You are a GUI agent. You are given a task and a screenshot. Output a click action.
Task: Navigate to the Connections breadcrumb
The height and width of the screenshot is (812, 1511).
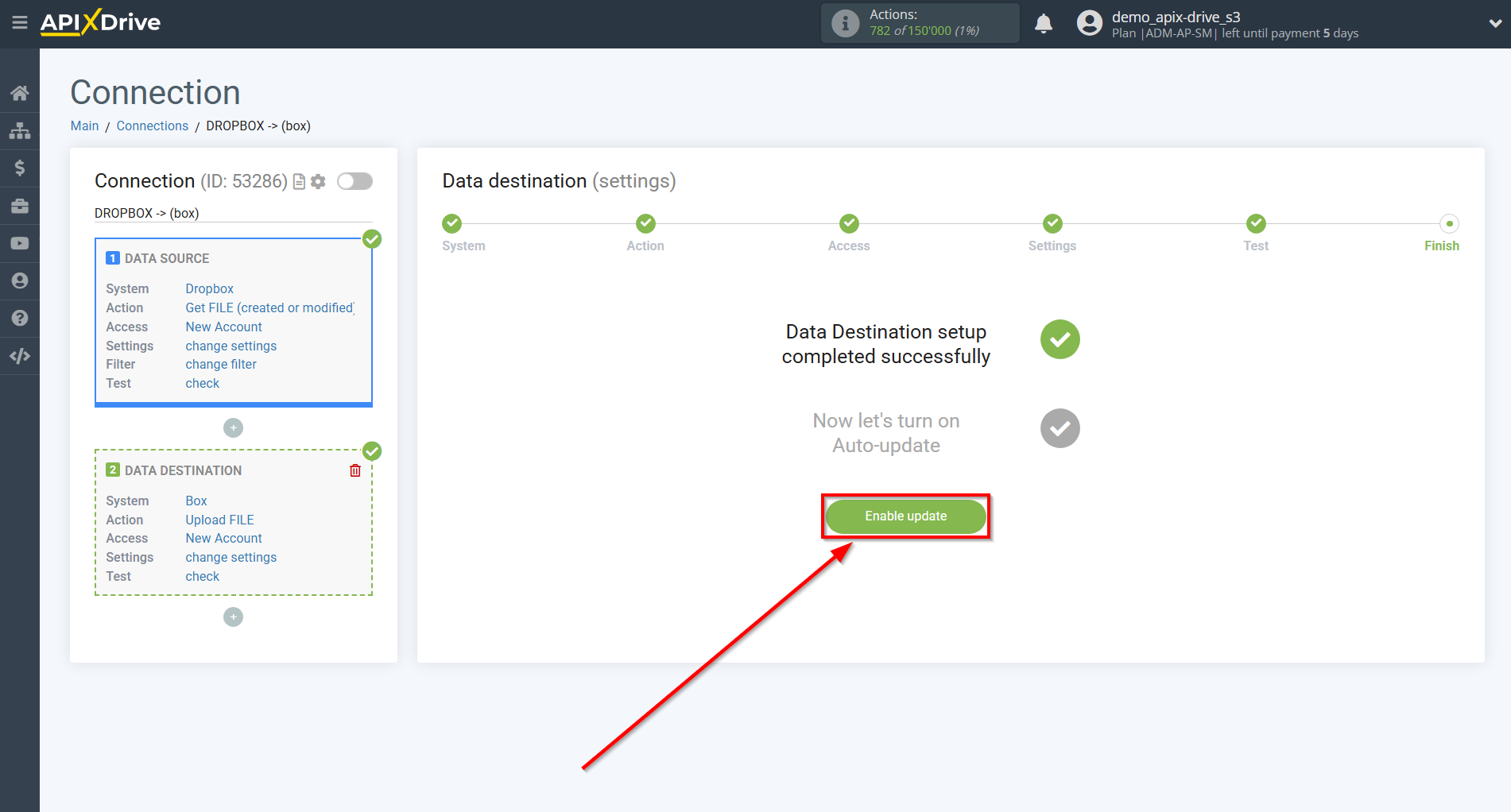(152, 126)
